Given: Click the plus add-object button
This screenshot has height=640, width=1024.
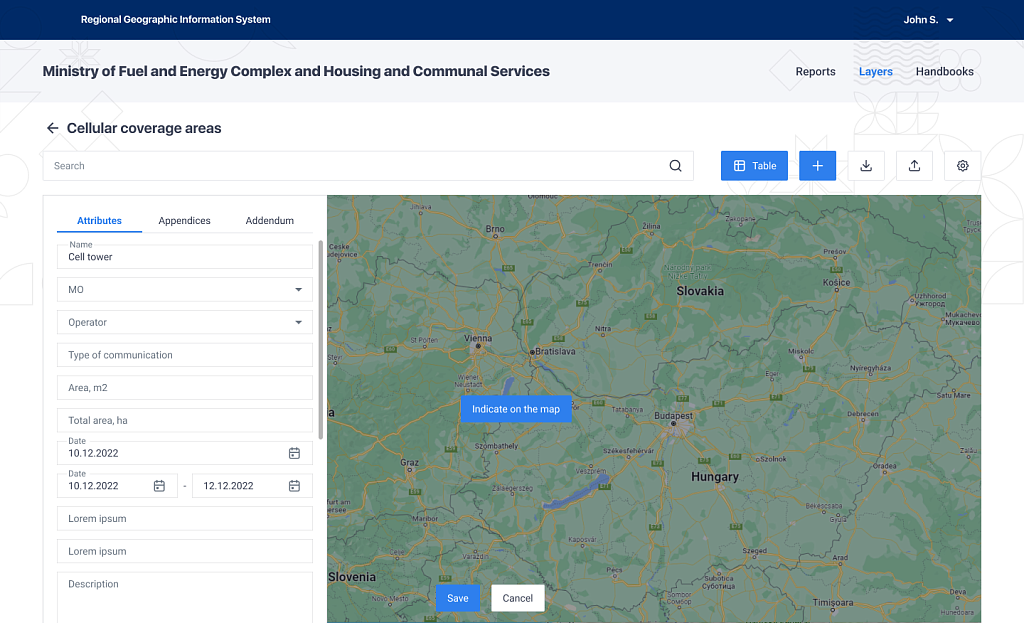Looking at the screenshot, I should 817,166.
